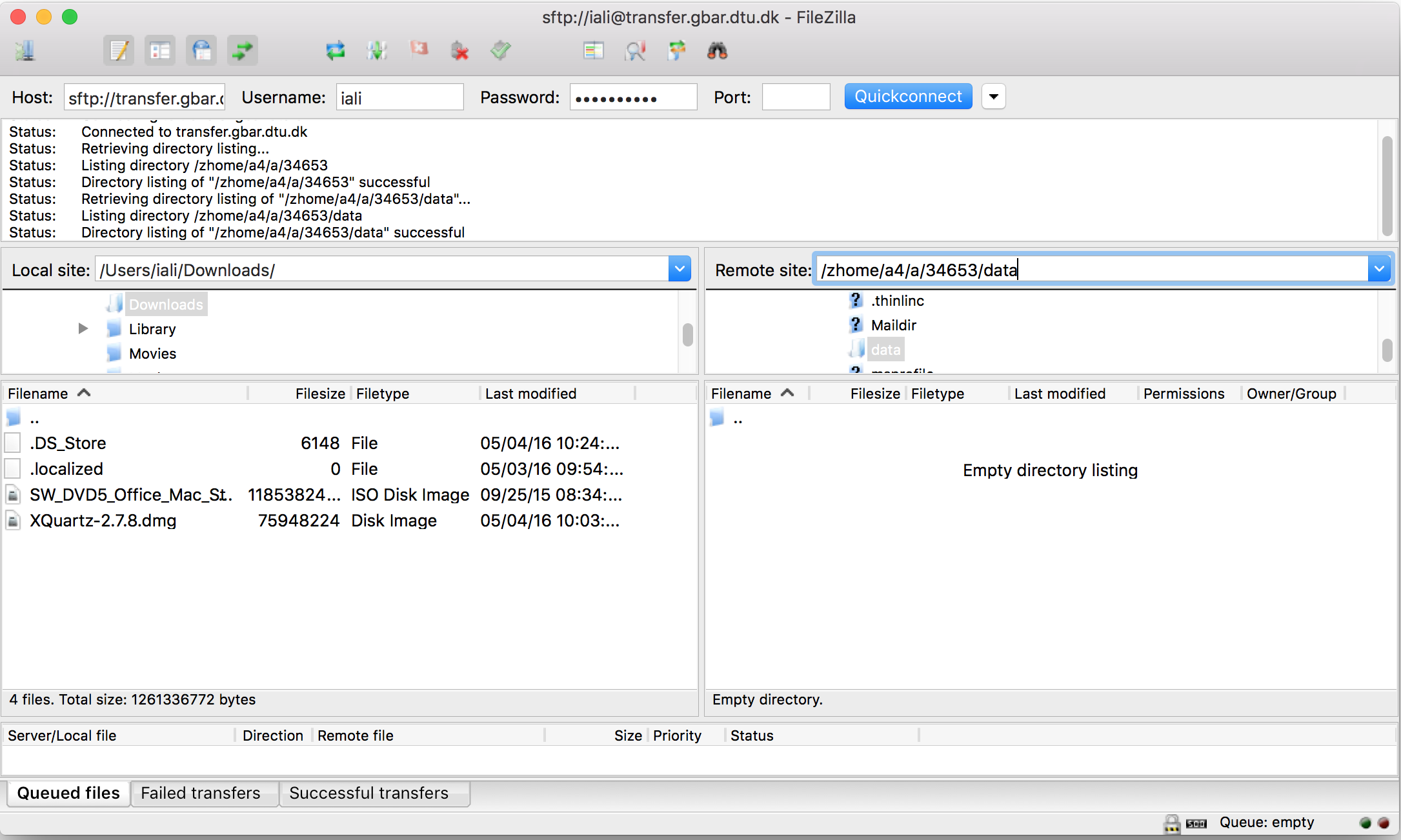Click the Password input field
This screenshot has width=1401, height=840.
pyautogui.click(x=634, y=97)
